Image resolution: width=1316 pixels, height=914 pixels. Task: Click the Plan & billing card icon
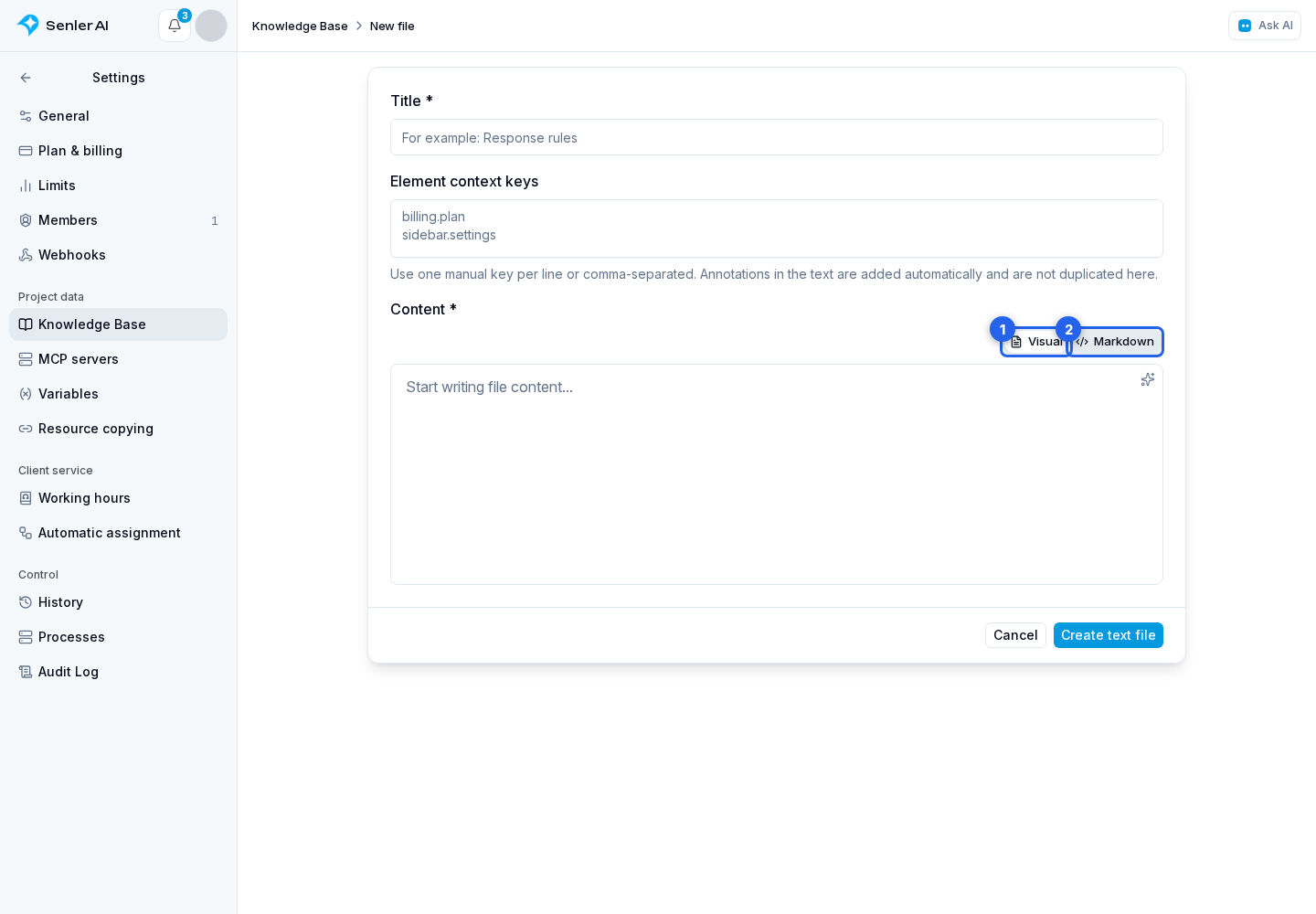click(26, 151)
